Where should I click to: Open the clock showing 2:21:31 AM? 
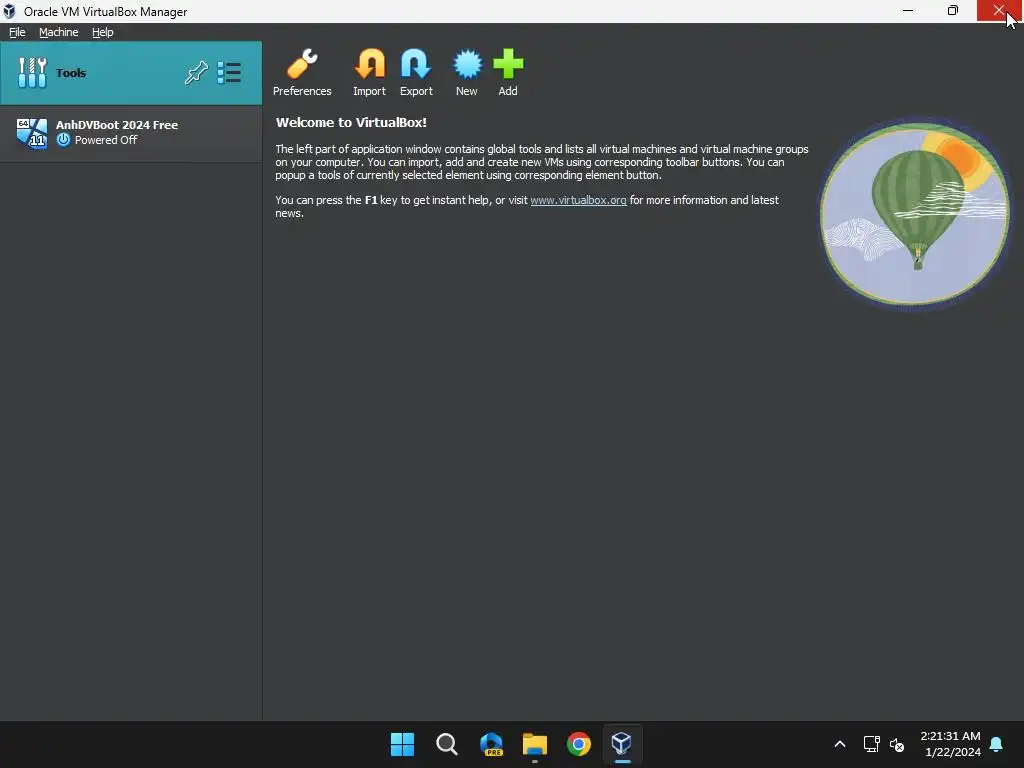tap(950, 744)
